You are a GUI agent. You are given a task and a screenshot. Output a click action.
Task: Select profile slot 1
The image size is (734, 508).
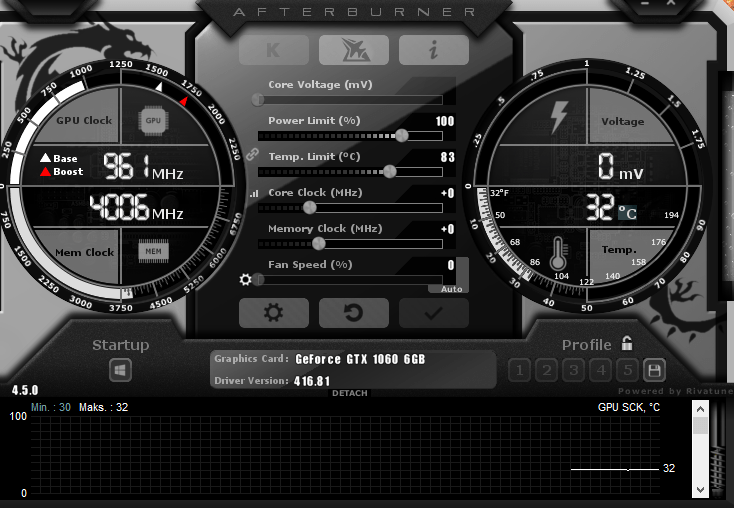click(x=519, y=370)
